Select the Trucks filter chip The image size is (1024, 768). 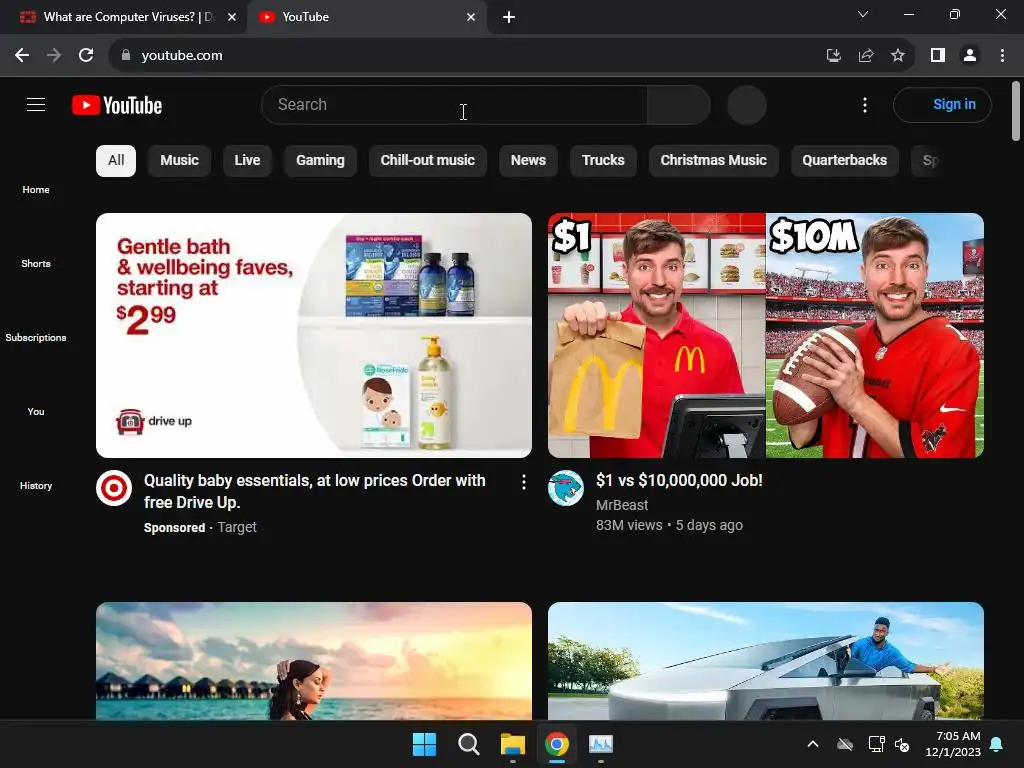tap(603, 161)
